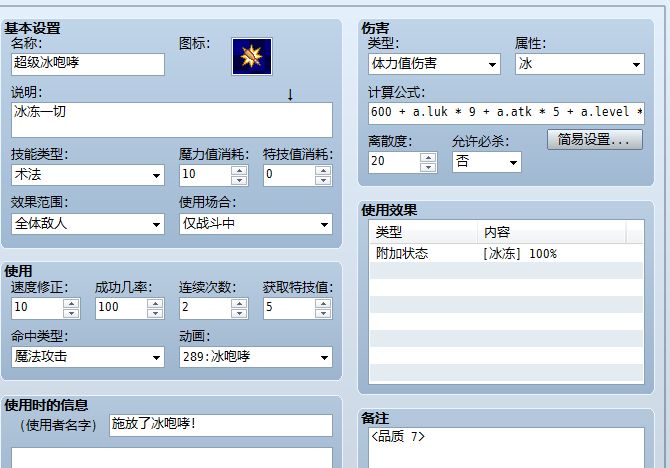Decrease the 连续次数 value with down arrow
Viewport: 670px width, 468px height.
[x=239, y=313]
